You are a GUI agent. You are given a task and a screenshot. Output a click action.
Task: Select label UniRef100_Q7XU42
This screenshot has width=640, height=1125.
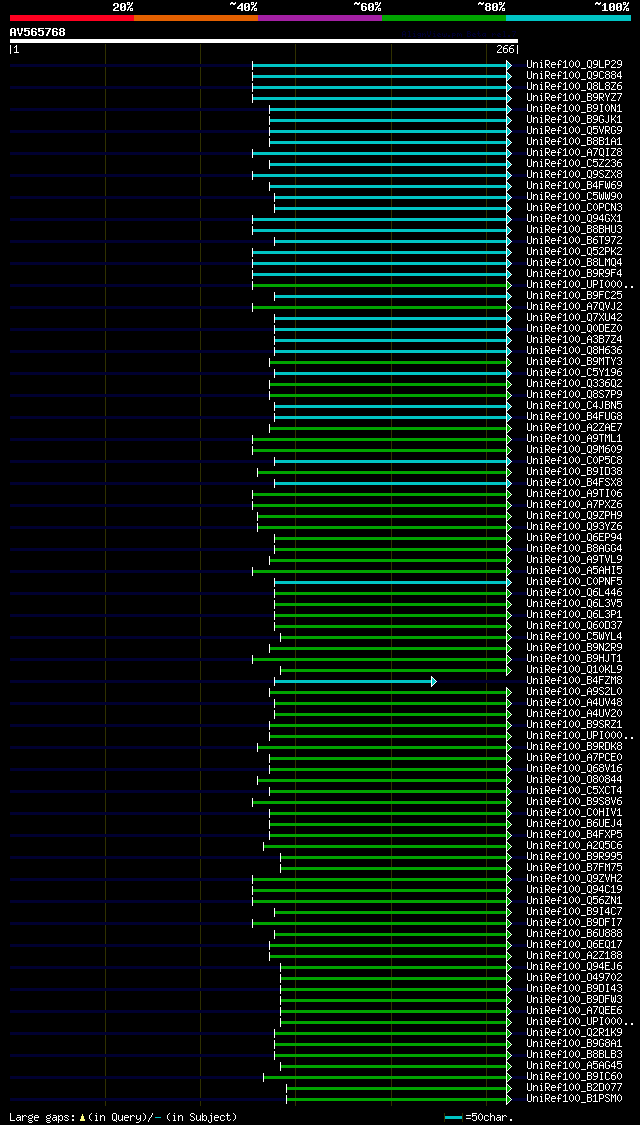click(574, 318)
